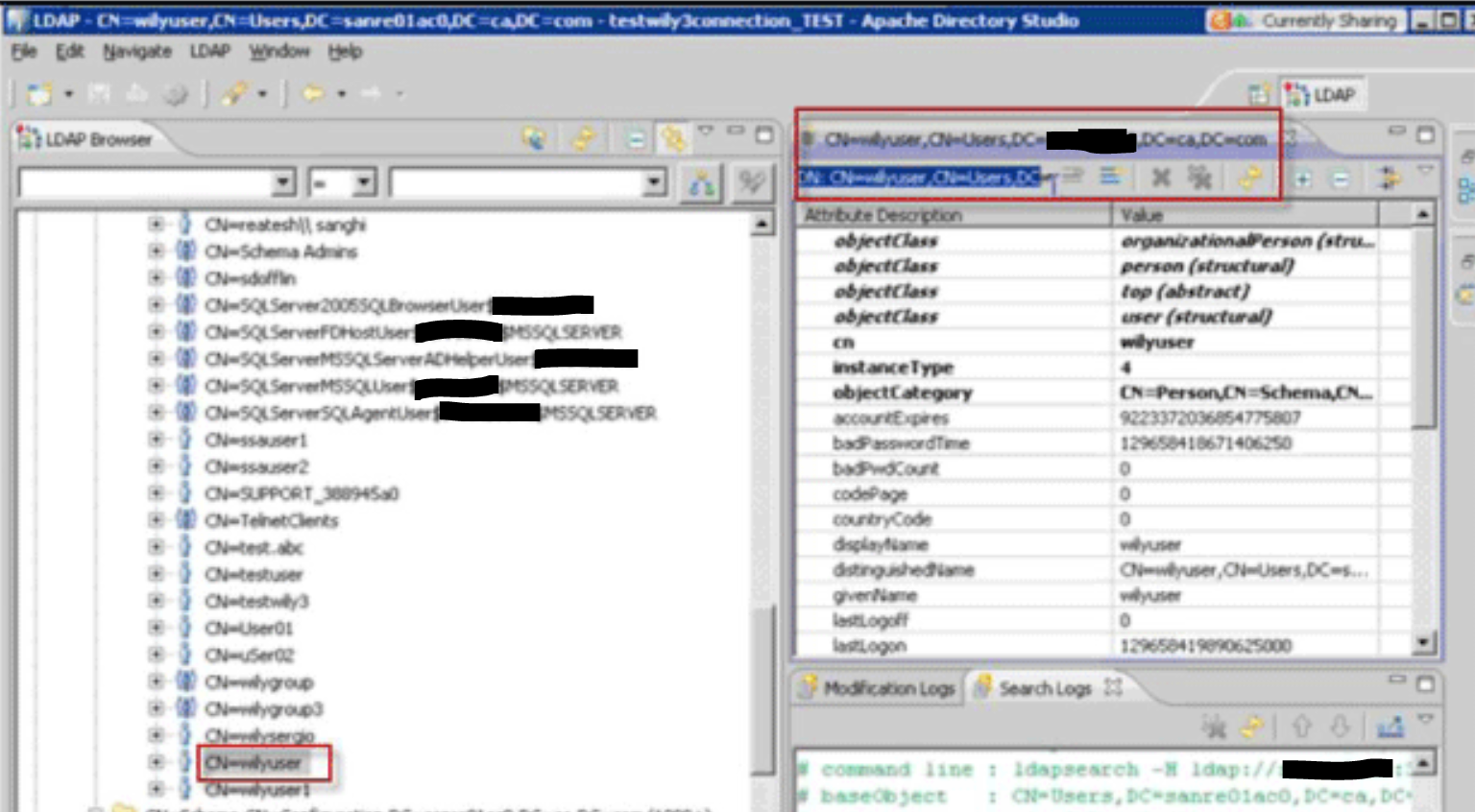
Task: Click the yellow Back navigation arrow
Action: tap(313, 93)
